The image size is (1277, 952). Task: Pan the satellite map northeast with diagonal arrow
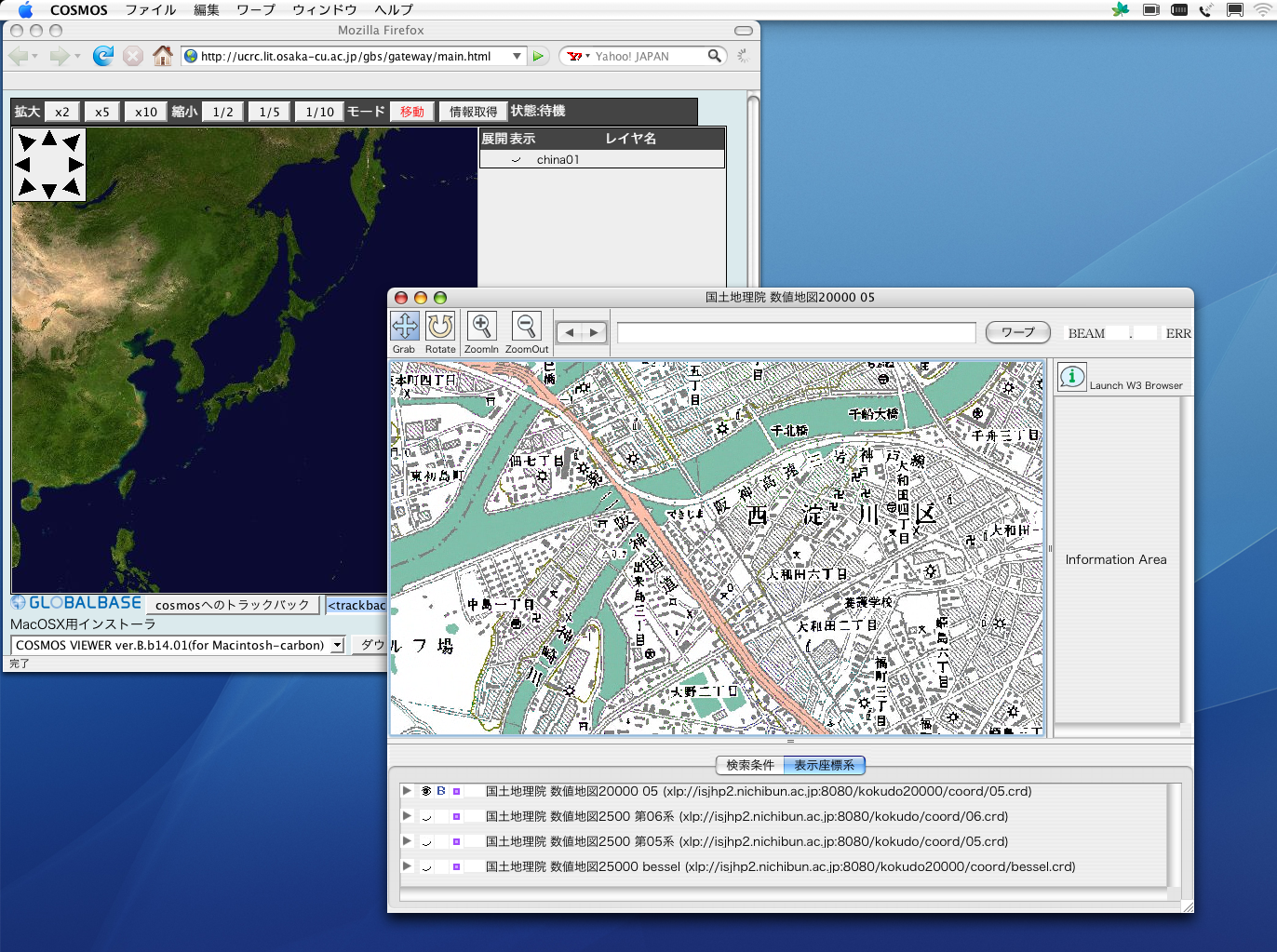(x=72, y=141)
